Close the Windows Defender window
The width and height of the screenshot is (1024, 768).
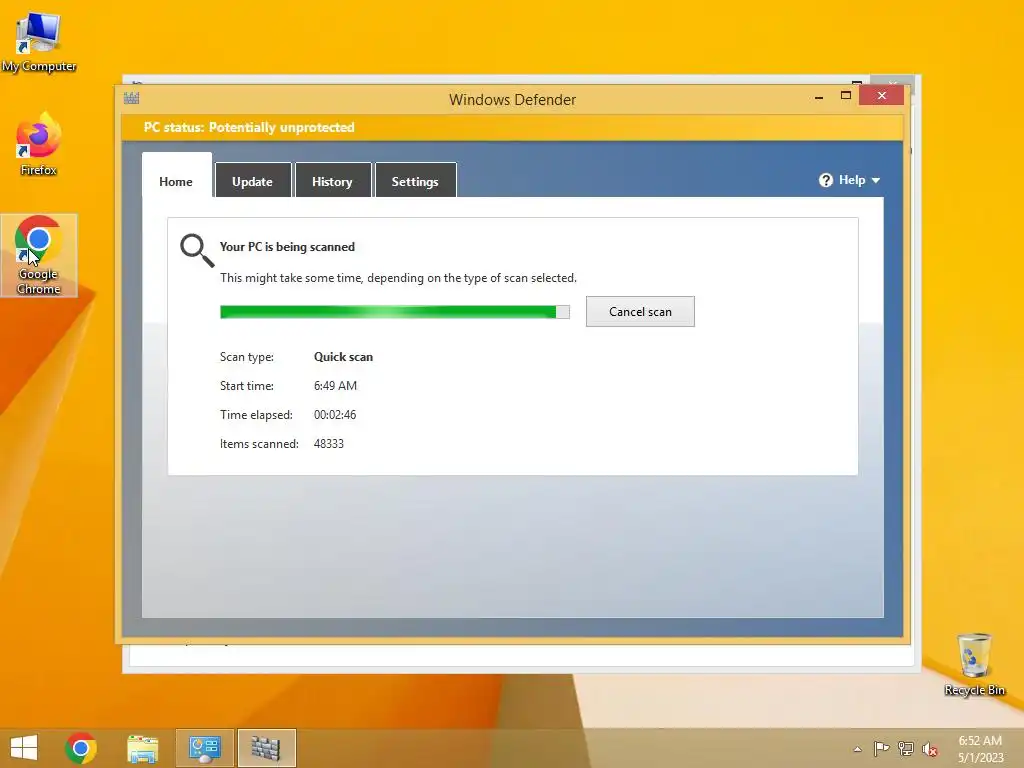pos(882,96)
